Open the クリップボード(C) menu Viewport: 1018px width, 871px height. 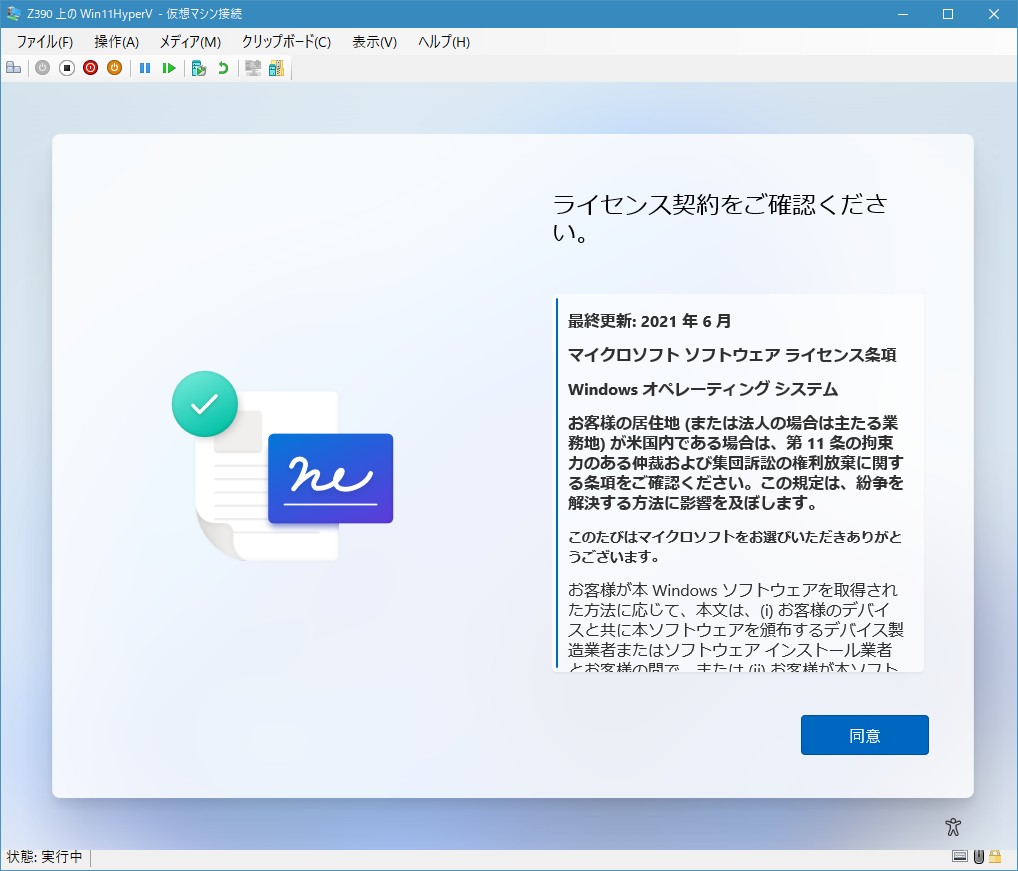click(x=286, y=42)
